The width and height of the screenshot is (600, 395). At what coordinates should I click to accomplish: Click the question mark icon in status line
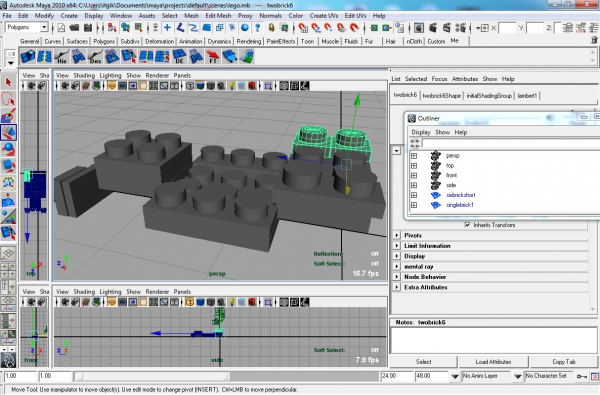pyautogui.click(x=258, y=28)
